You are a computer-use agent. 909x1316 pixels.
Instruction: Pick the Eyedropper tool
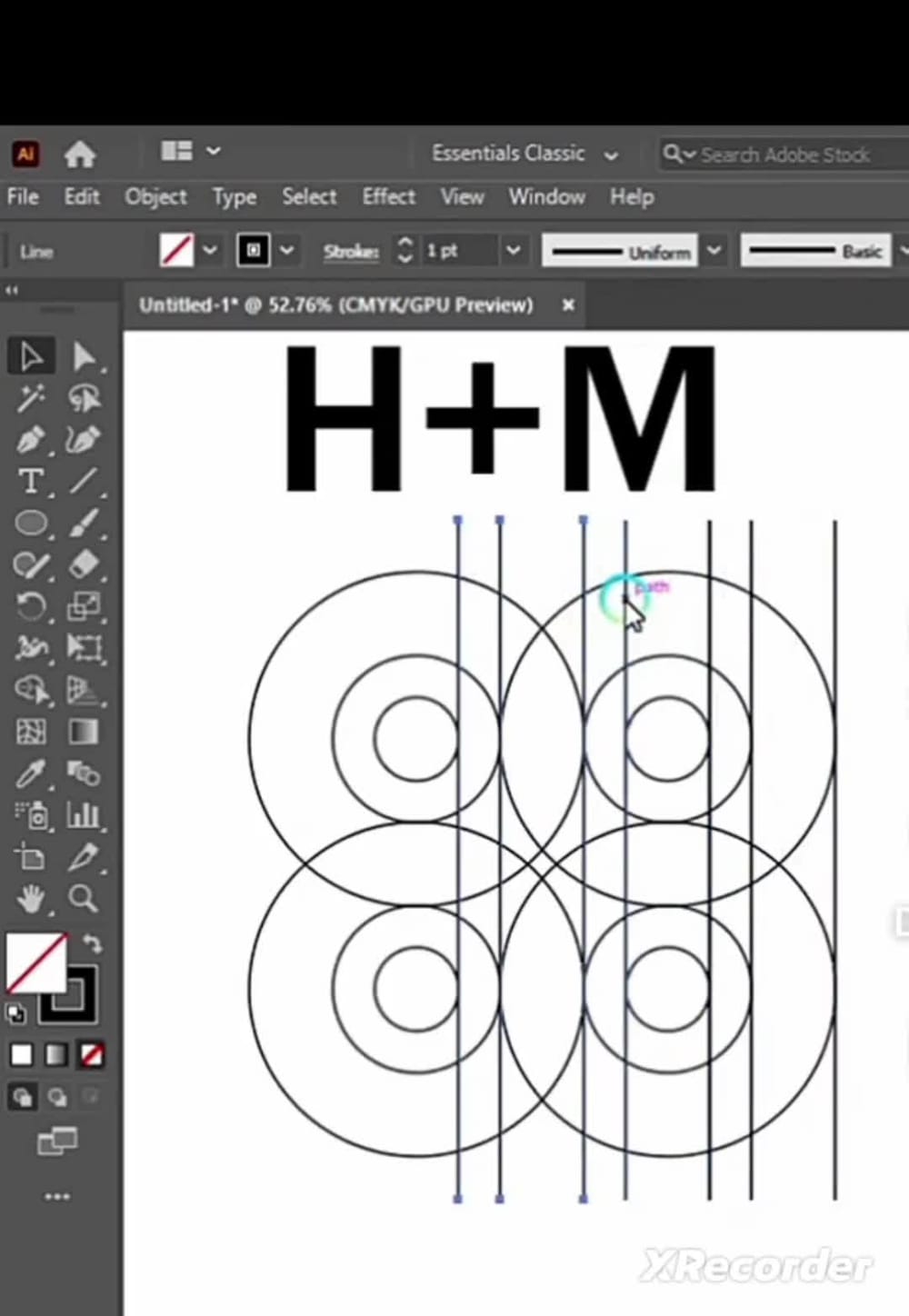point(32,773)
